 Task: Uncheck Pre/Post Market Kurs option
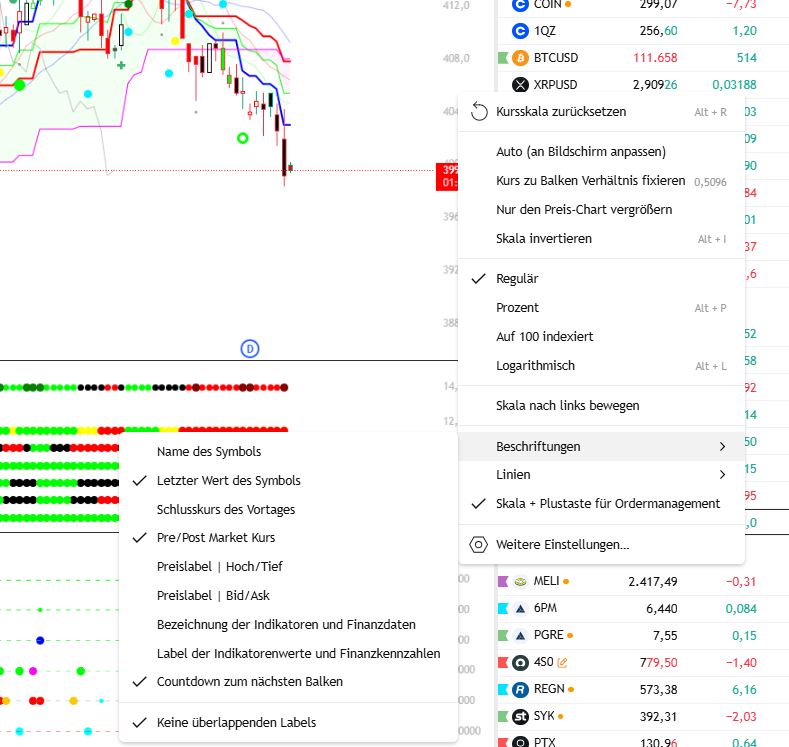[x=215, y=538]
